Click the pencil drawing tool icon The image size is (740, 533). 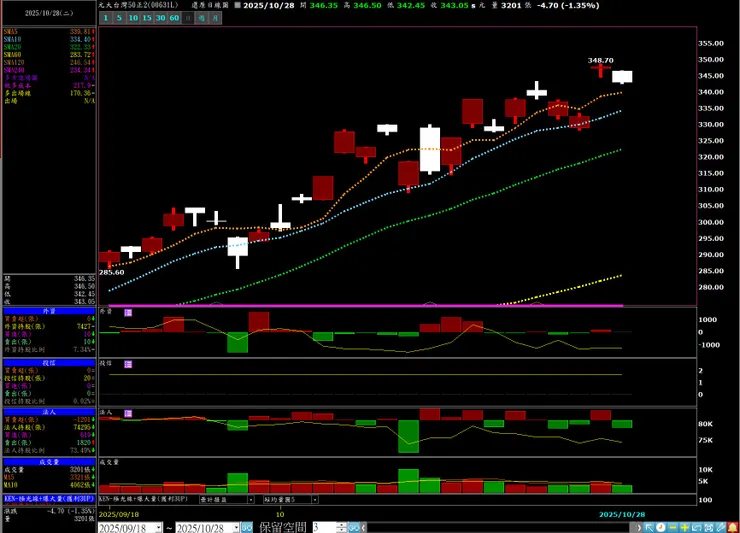point(720,527)
